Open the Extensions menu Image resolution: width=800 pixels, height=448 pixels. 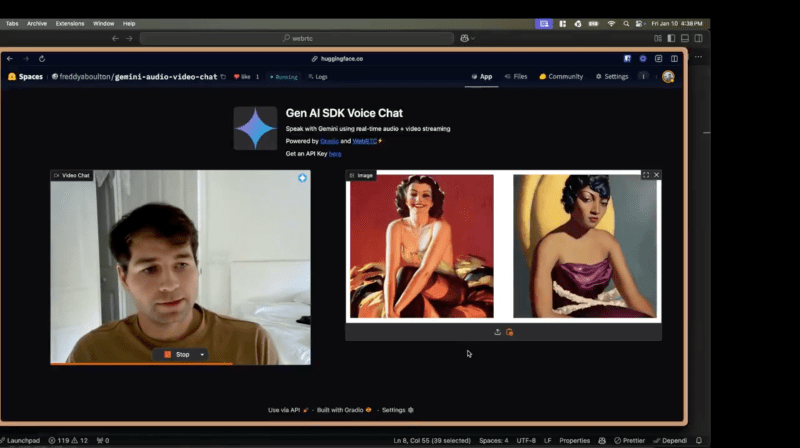[70, 23]
